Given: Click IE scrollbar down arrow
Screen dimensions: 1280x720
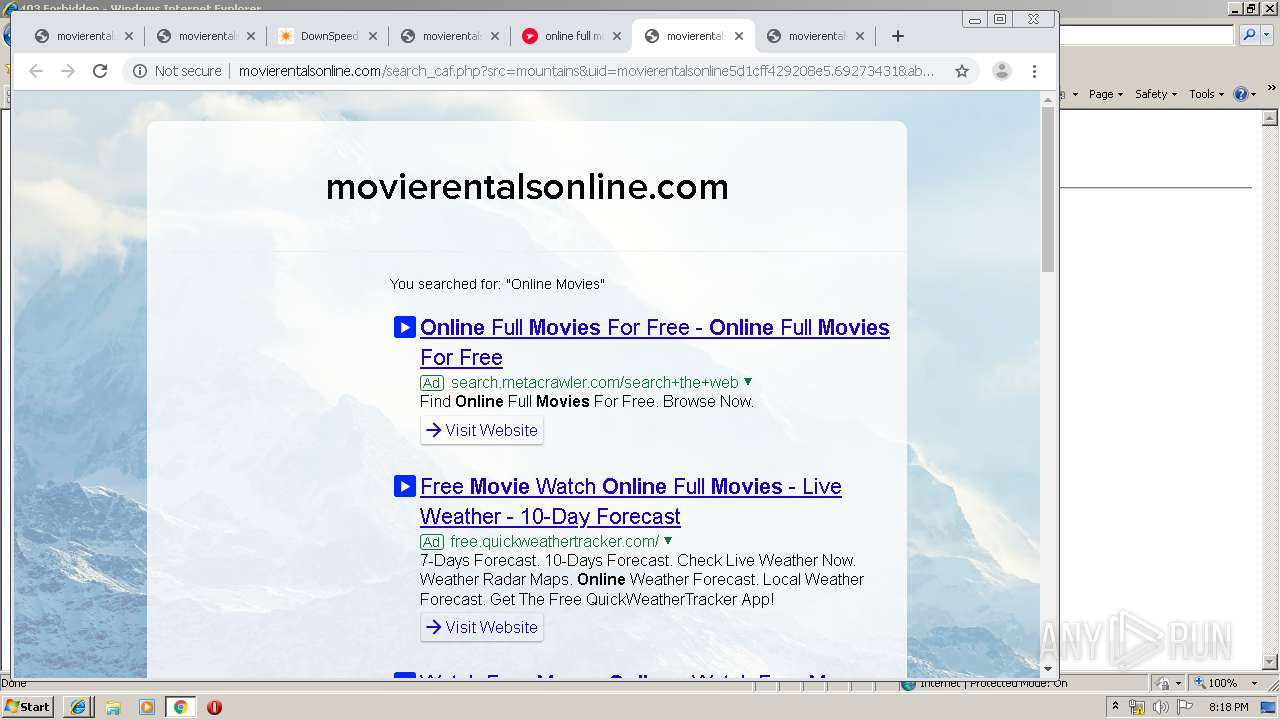Looking at the screenshot, I should pos(1271,661).
